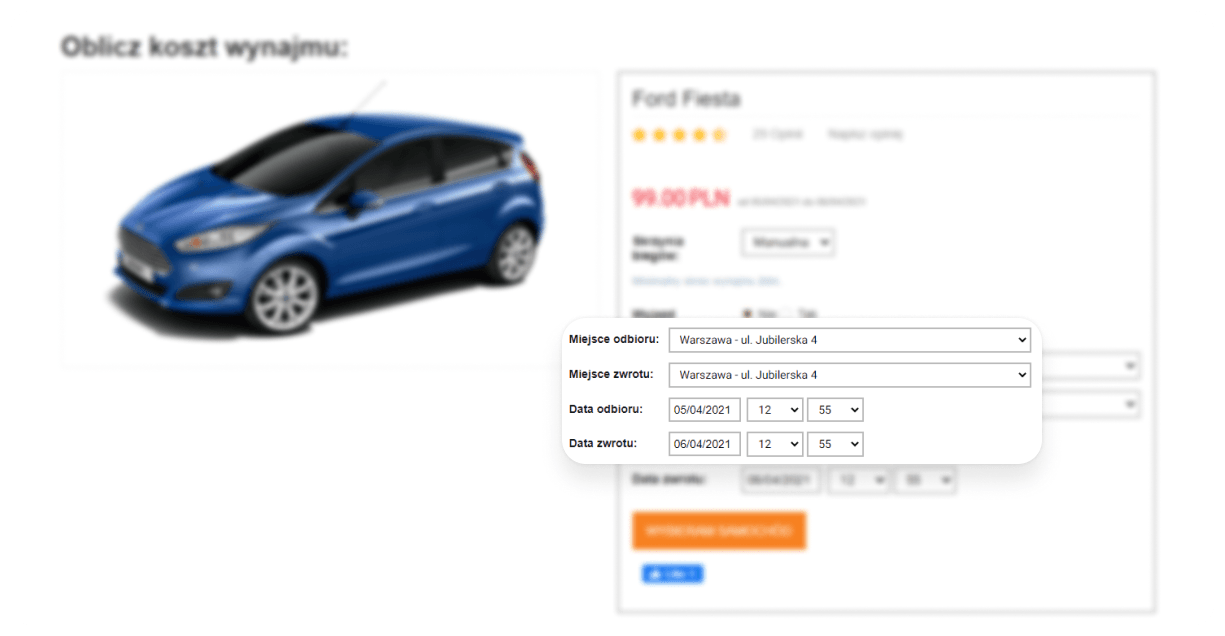
Task: Open the blue link below gearbox selector
Action: click(705, 281)
